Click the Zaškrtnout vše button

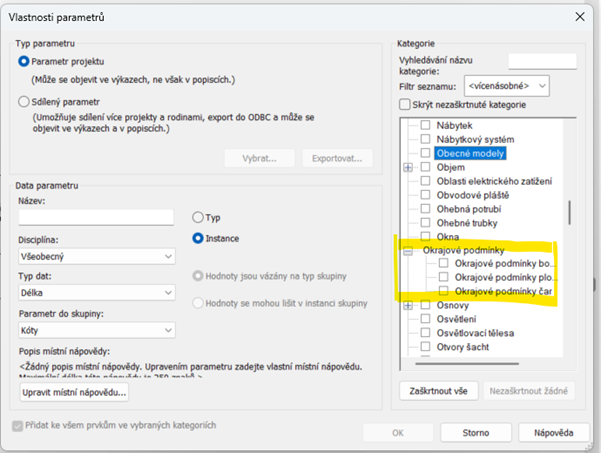pyautogui.click(x=438, y=390)
